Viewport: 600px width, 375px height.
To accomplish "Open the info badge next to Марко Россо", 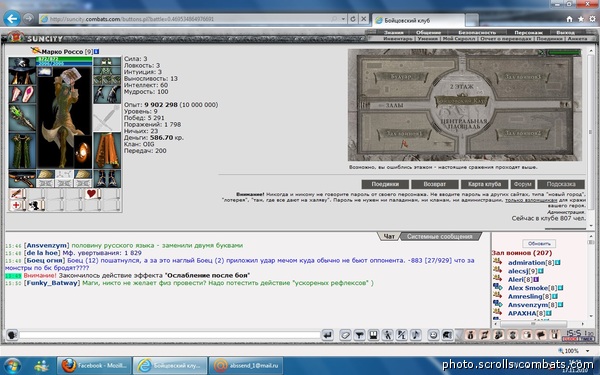I will (97, 51).
